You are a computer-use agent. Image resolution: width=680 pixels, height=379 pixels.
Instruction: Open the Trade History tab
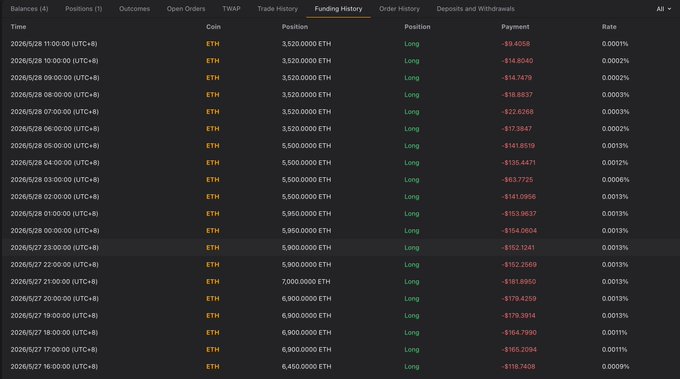(x=278, y=9)
